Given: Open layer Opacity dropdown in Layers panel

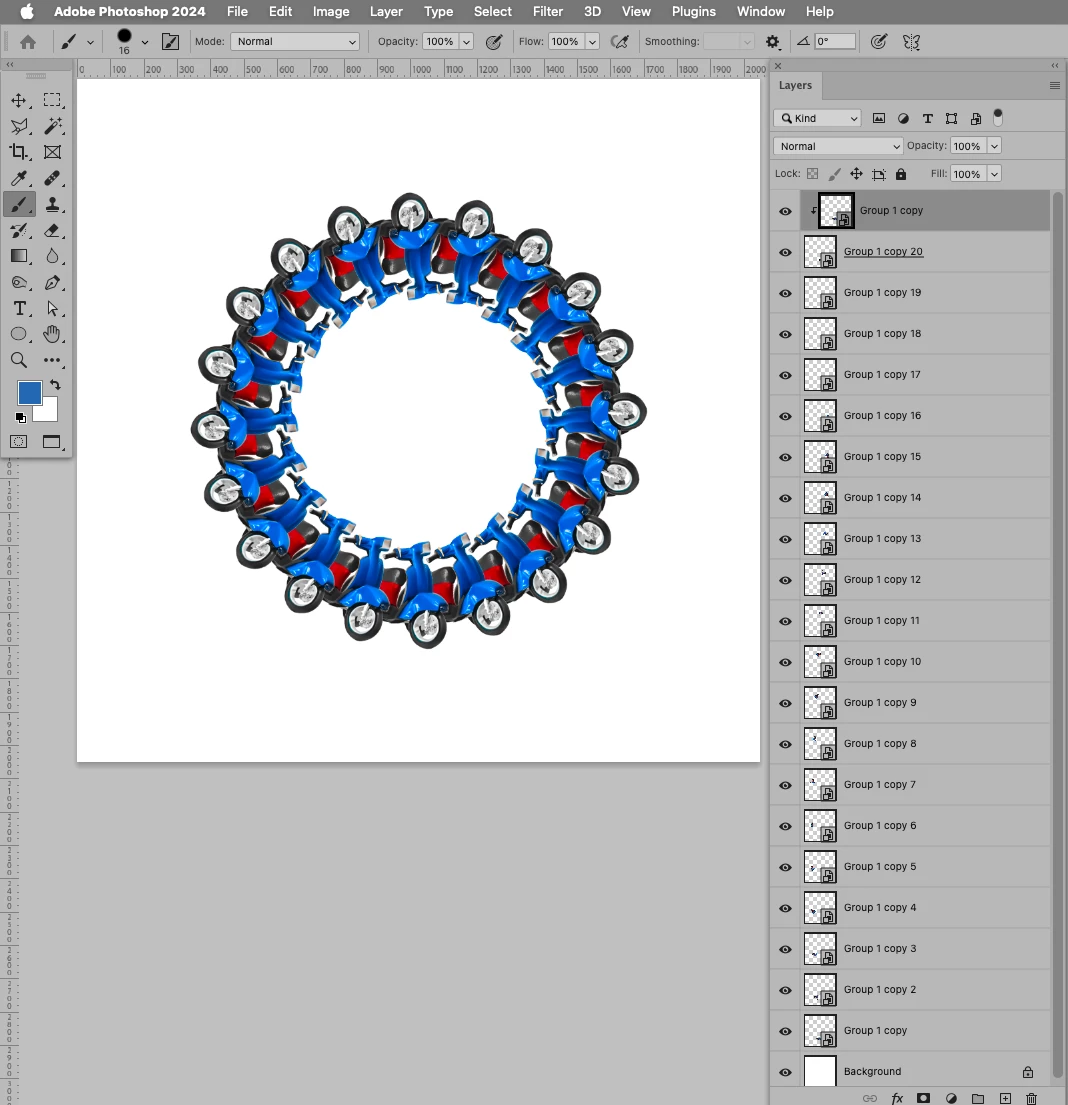Looking at the screenshot, I should 994,146.
